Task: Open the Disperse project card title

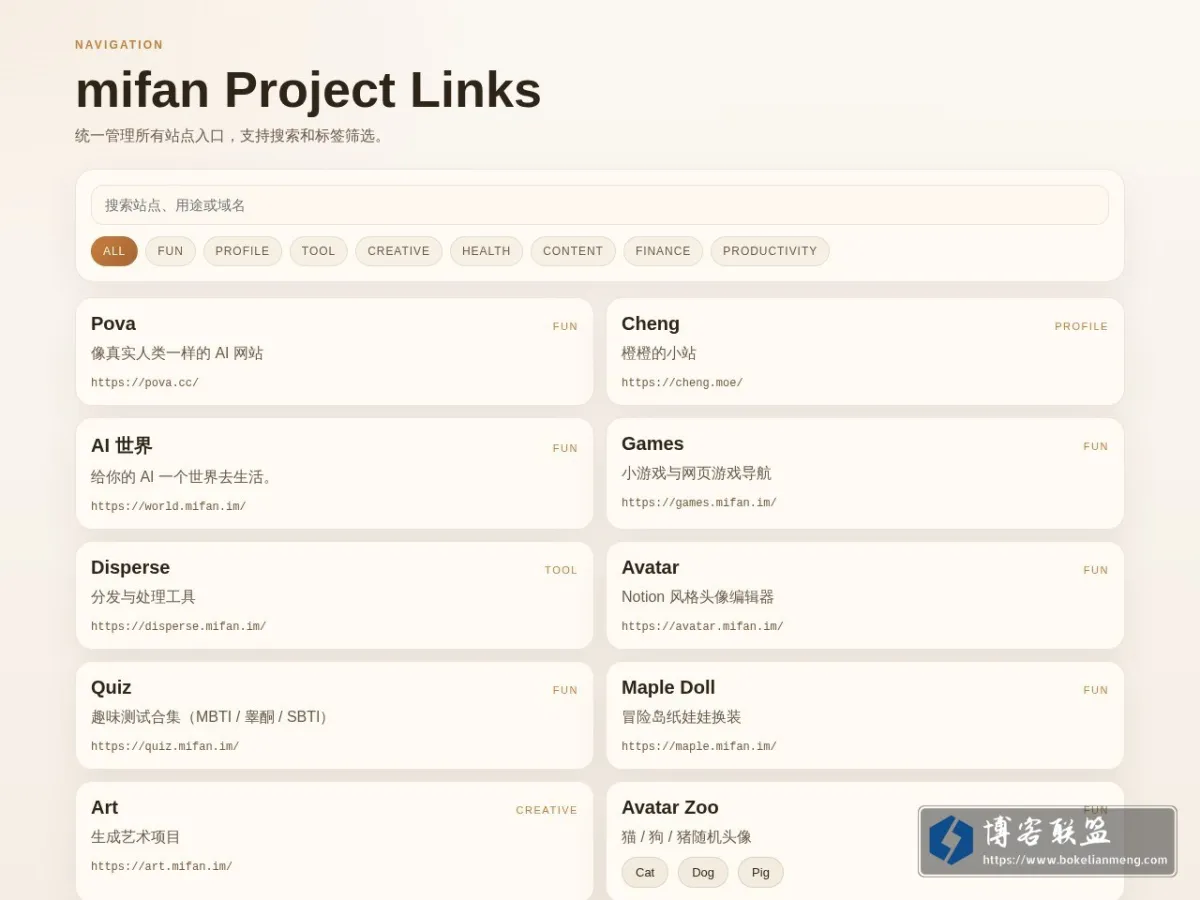Action: (x=130, y=567)
